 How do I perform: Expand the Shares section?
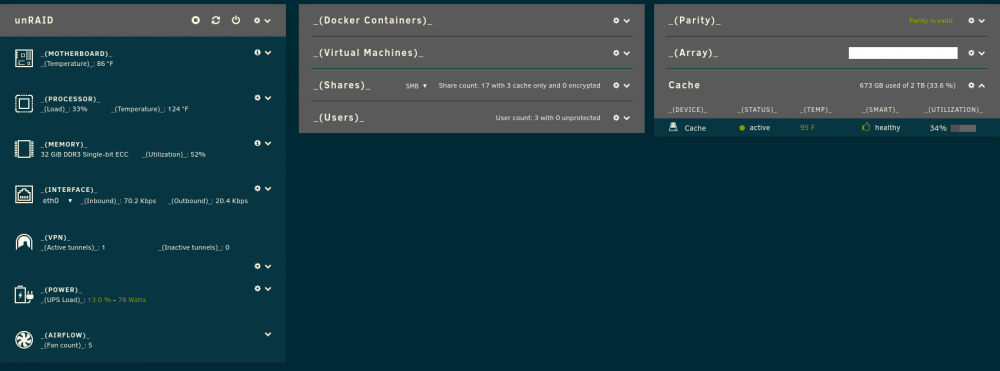(x=627, y=85)
